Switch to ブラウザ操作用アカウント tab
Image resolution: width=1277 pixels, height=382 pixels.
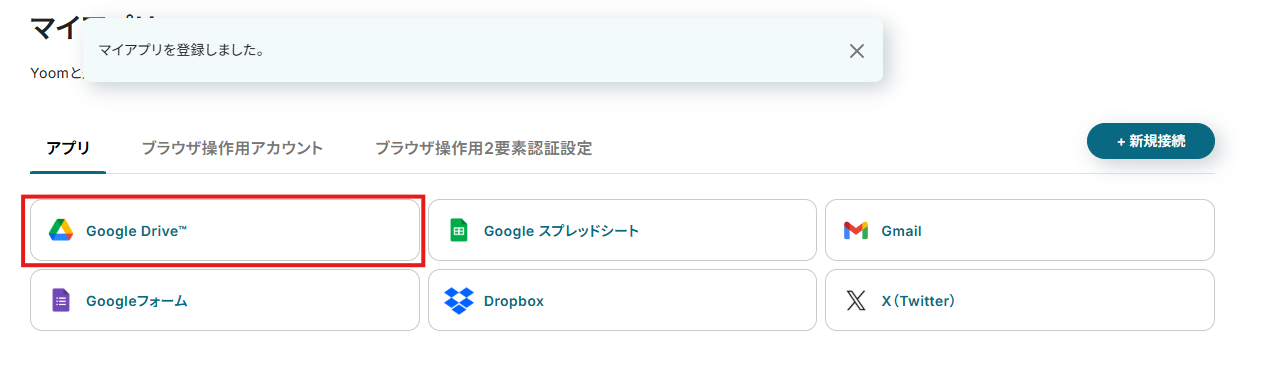232,148
